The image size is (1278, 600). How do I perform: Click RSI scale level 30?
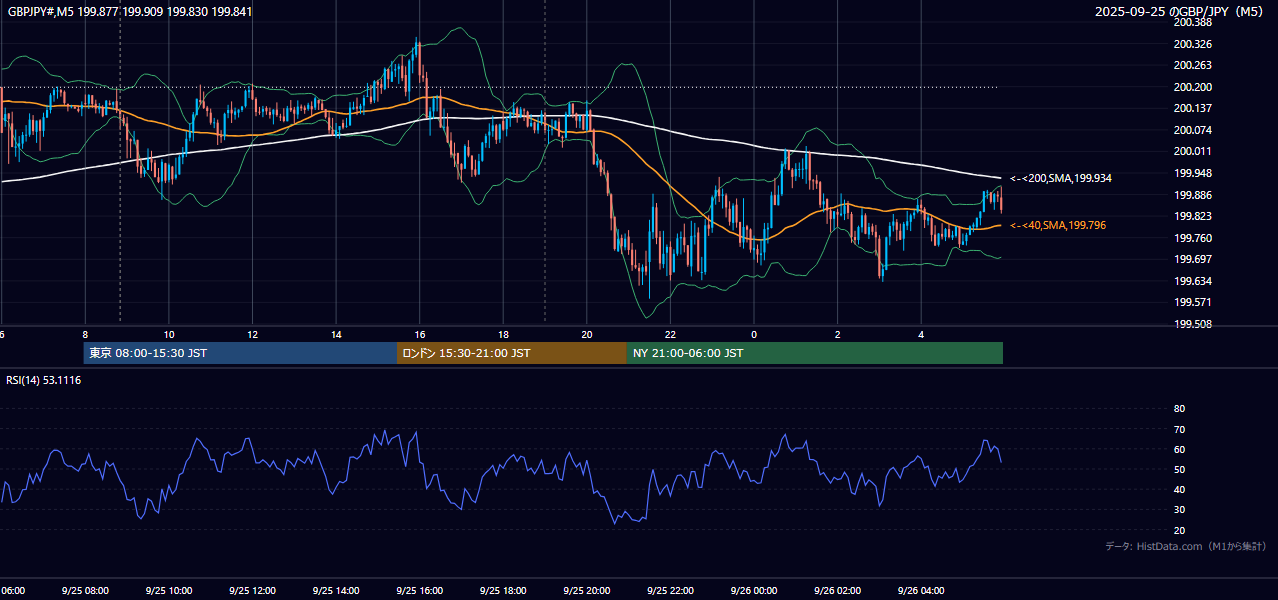[1179, 510]
